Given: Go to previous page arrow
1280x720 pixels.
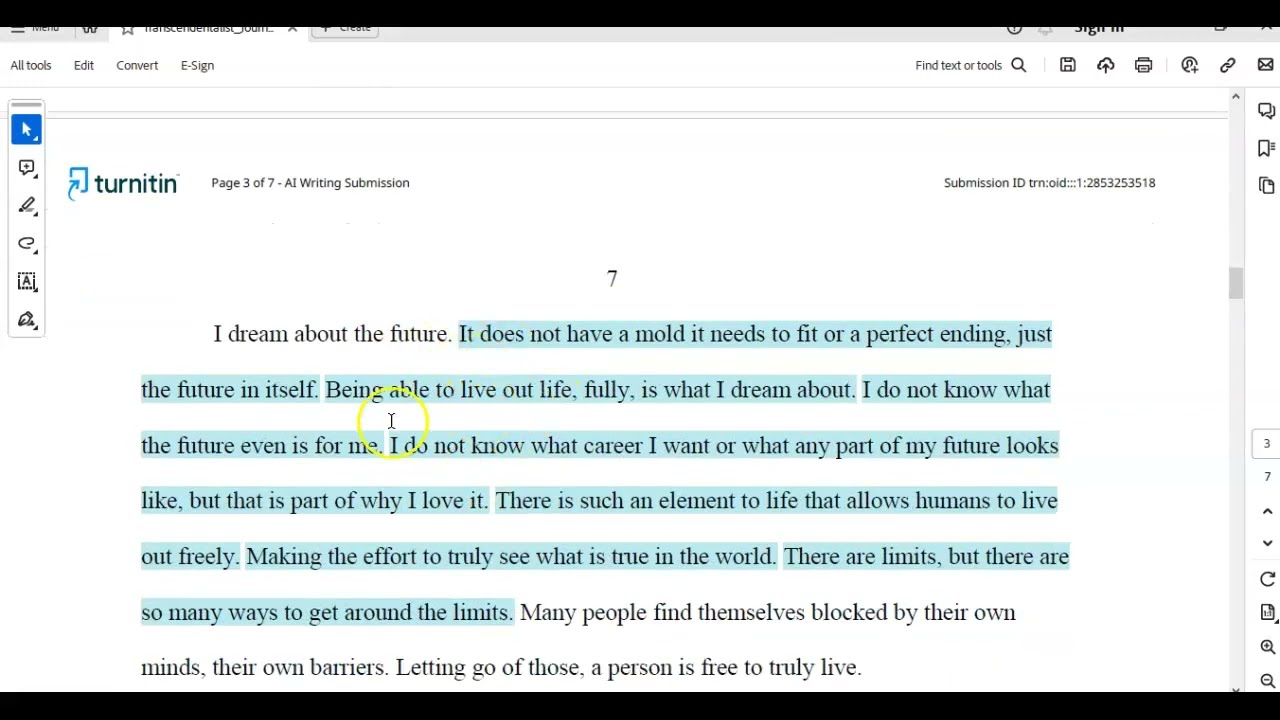Looking at the screenshot, I should tap(1267, 511).
